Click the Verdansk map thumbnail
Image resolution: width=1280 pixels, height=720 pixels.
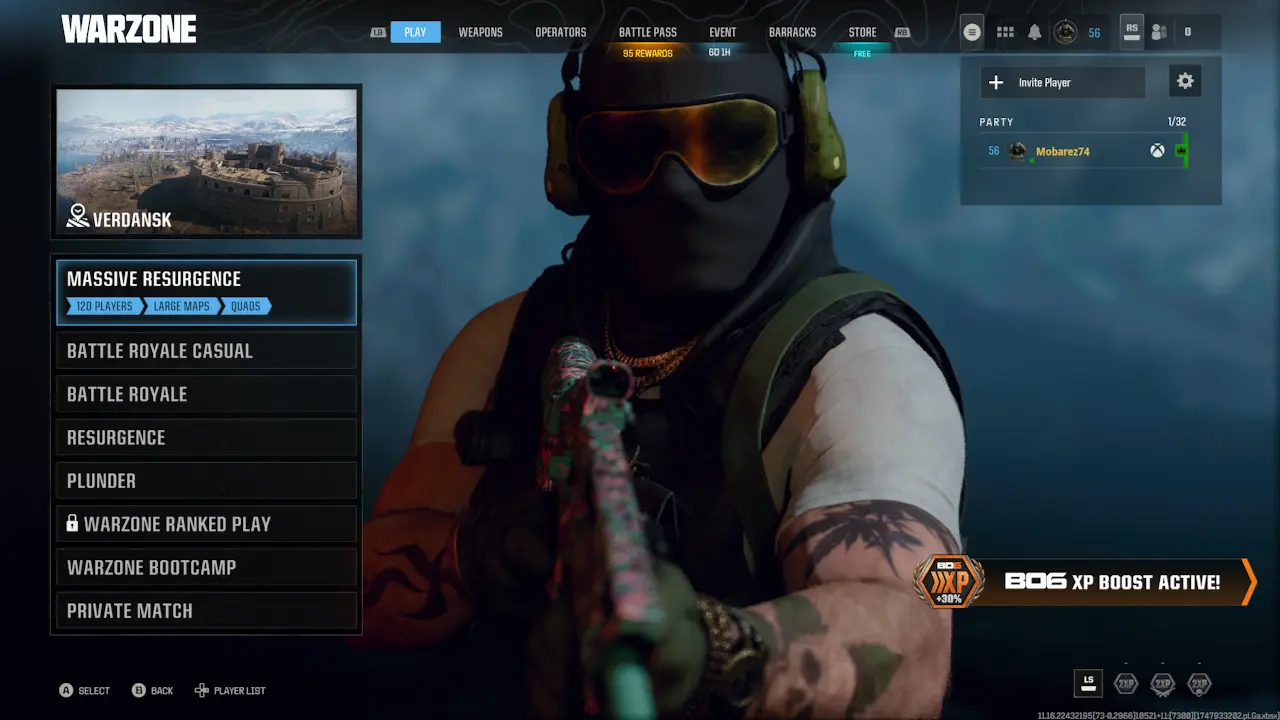206,161
